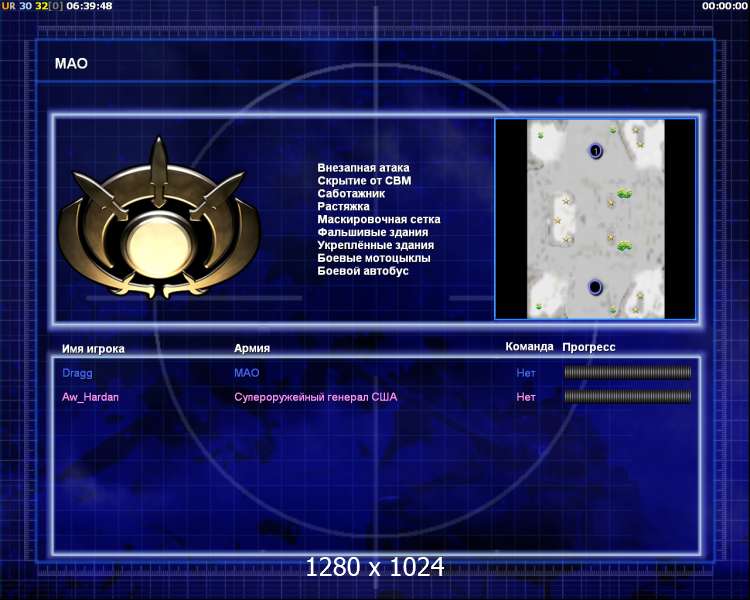Screen dimensions: 750x600
Task: Click the 'UR 30 32' counter readout
Action: (x=32, y=6)
